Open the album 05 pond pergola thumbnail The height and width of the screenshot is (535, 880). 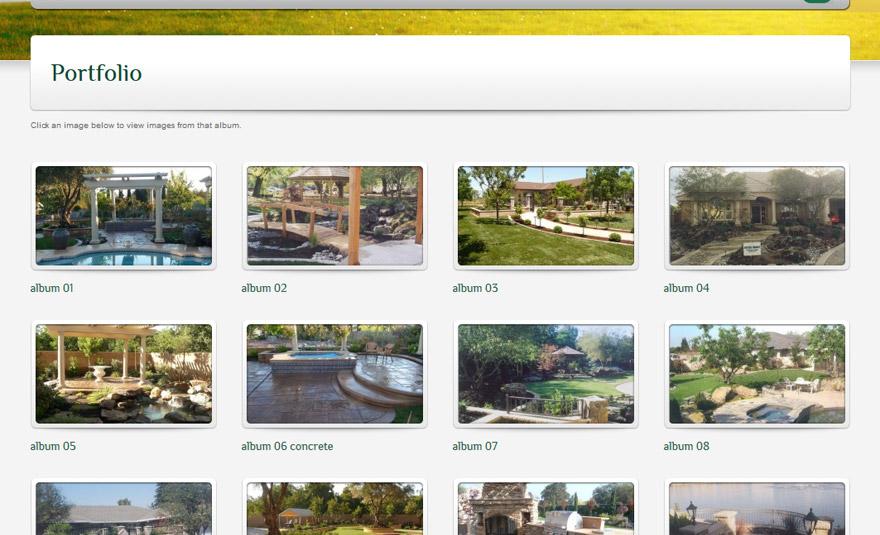[123, 374]
